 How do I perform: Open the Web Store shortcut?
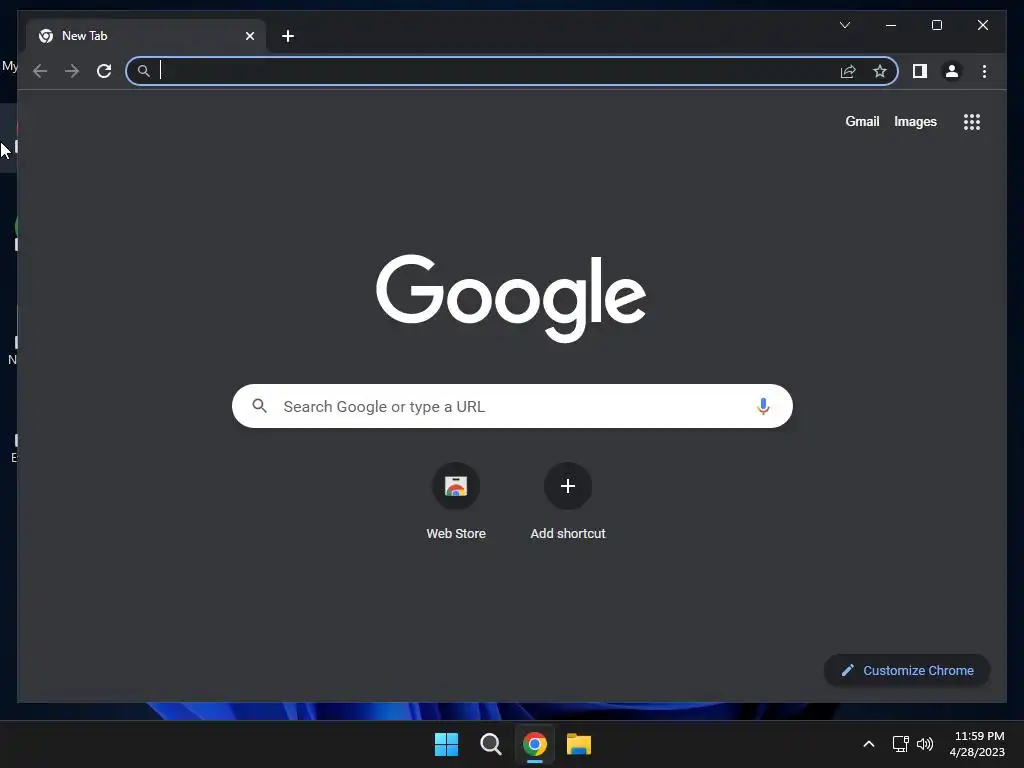click(x=456, y=501)
